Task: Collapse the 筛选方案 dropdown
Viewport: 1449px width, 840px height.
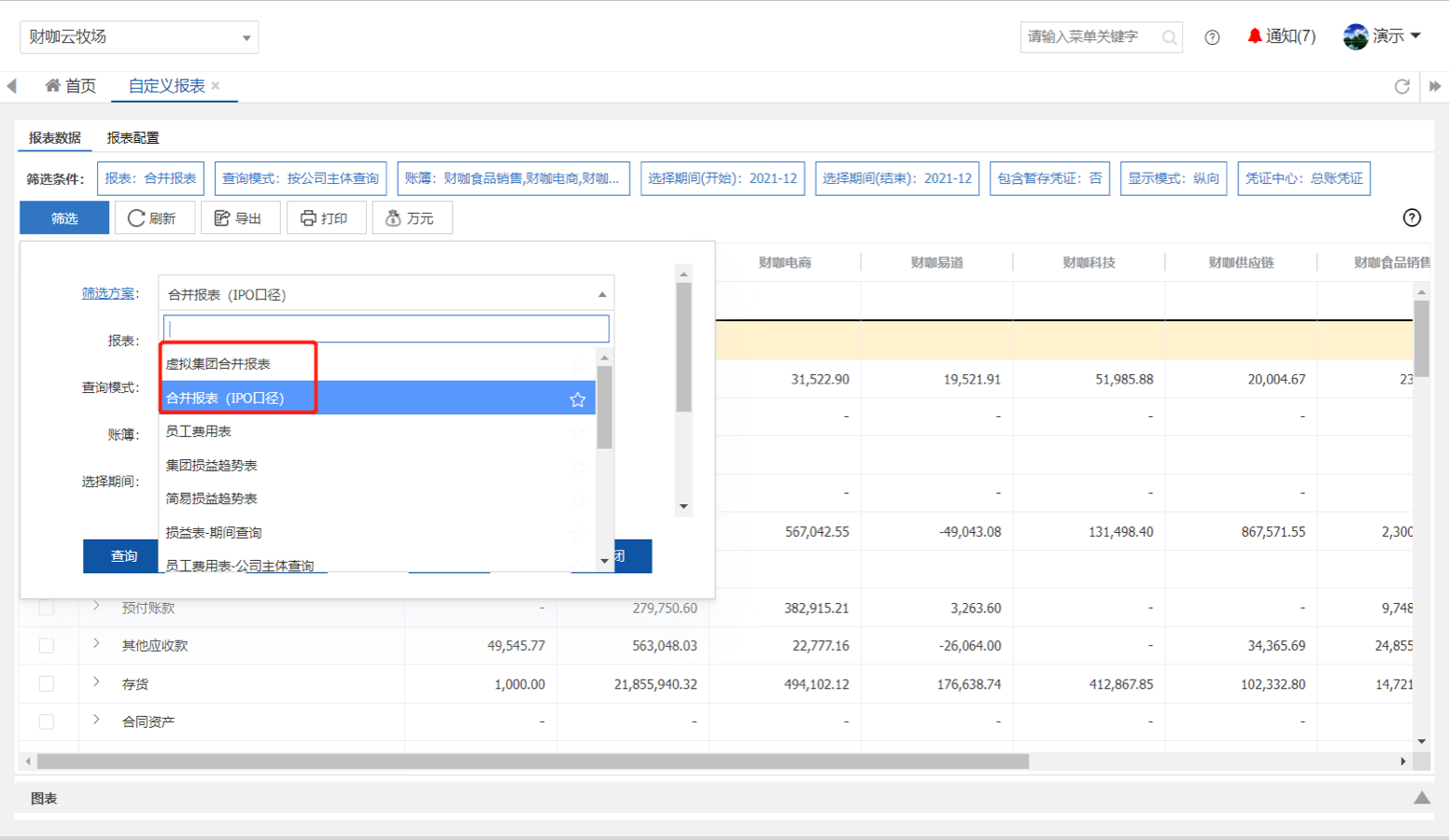Action: pyautogui.click(x=602, y=295)
